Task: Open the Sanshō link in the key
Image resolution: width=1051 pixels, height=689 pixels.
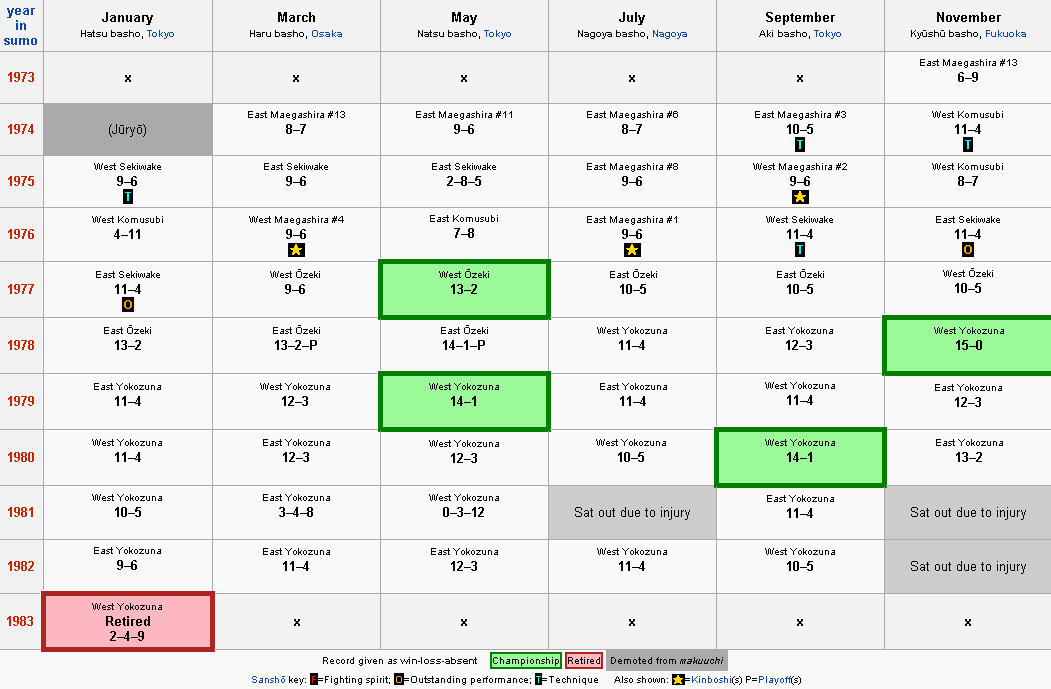Action: [268, 680]
